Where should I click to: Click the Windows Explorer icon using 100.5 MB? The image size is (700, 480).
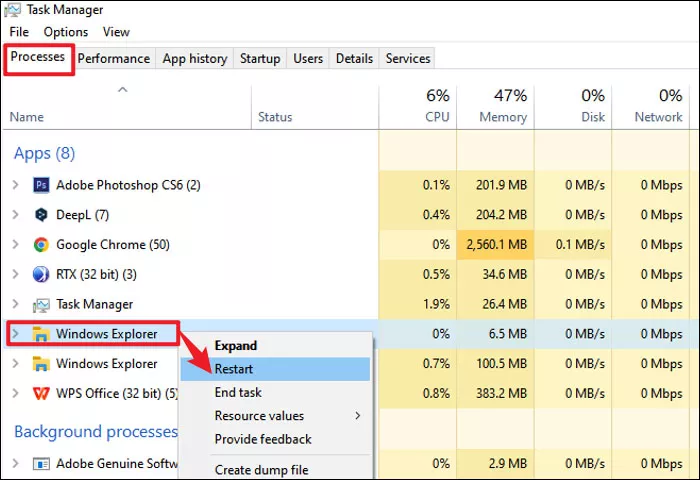click(41, 364)
